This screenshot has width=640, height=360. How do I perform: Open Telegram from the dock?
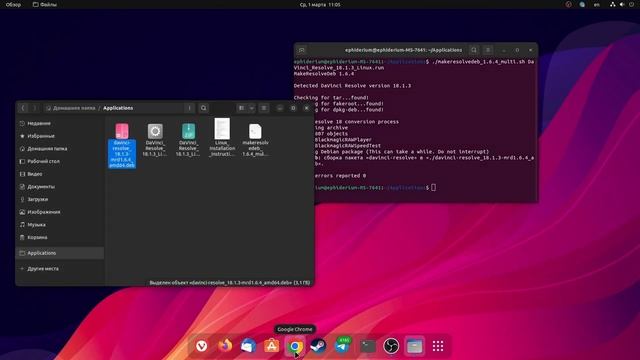pos(342,346)
